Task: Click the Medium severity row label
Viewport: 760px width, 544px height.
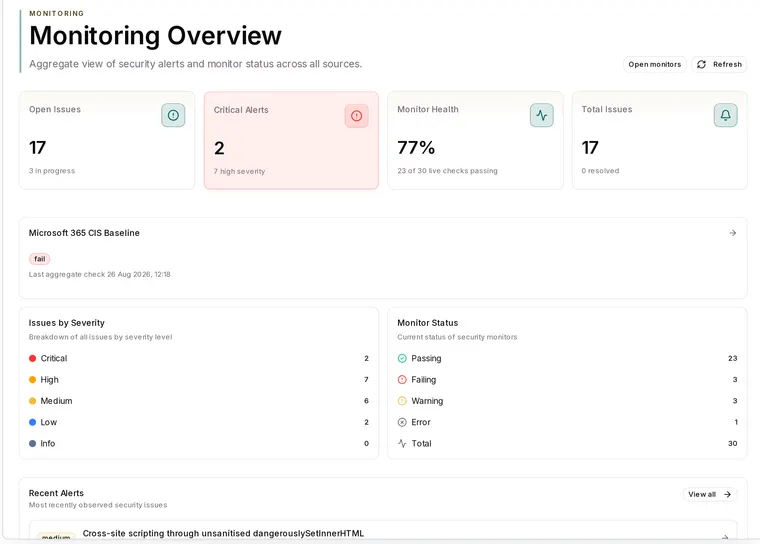Action: [56, 401]
